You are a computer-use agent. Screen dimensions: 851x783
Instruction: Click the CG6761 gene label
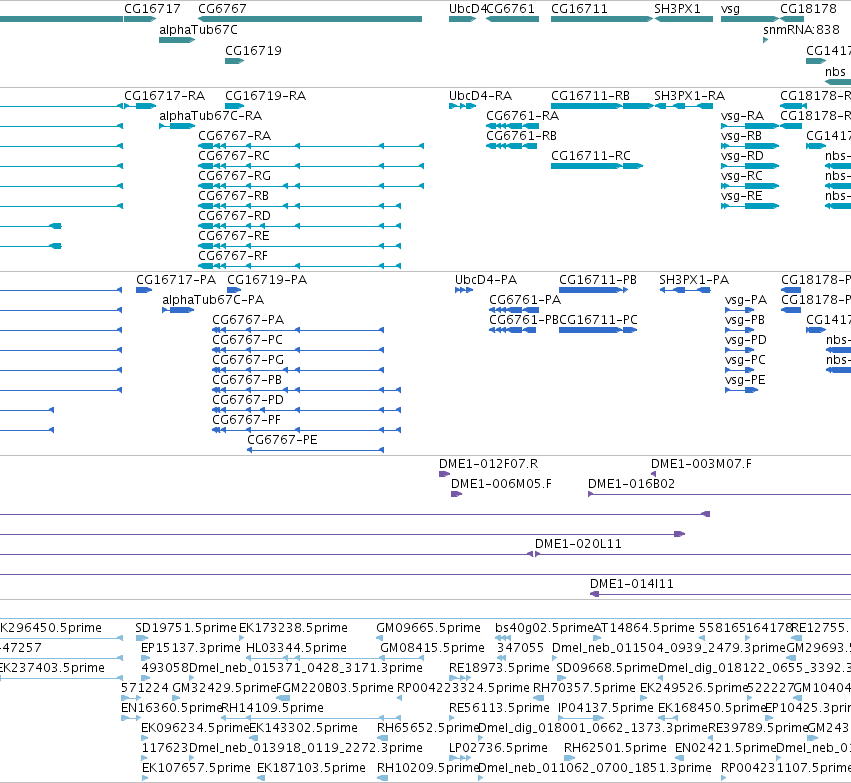pos(511,9)
